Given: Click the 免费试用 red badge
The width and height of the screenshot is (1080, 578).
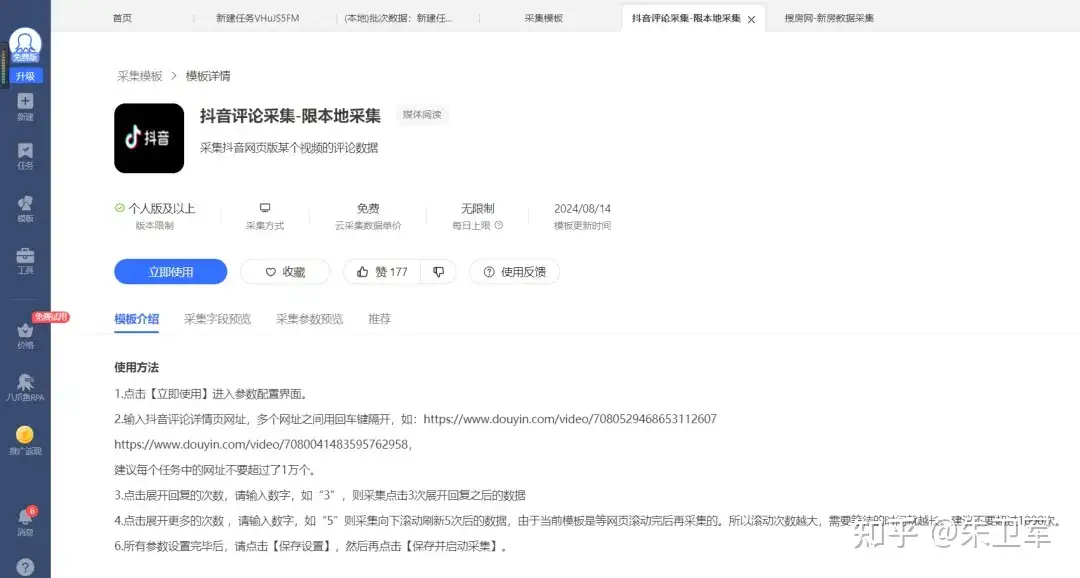Looking at the screenshot, I should tap(51, 317).
